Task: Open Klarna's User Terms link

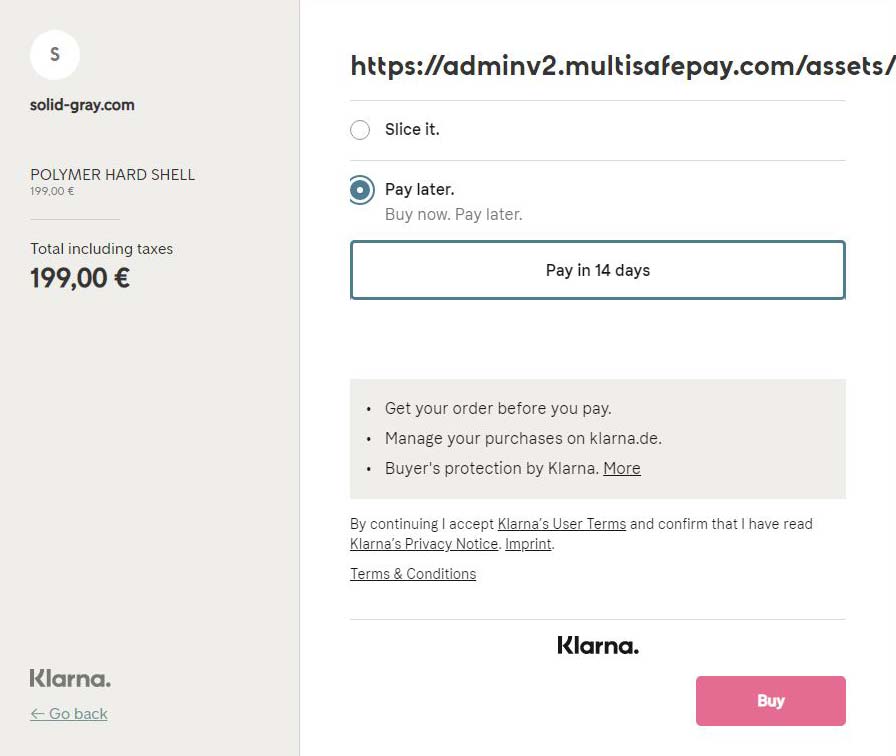Action: click(x=562, y=523)
